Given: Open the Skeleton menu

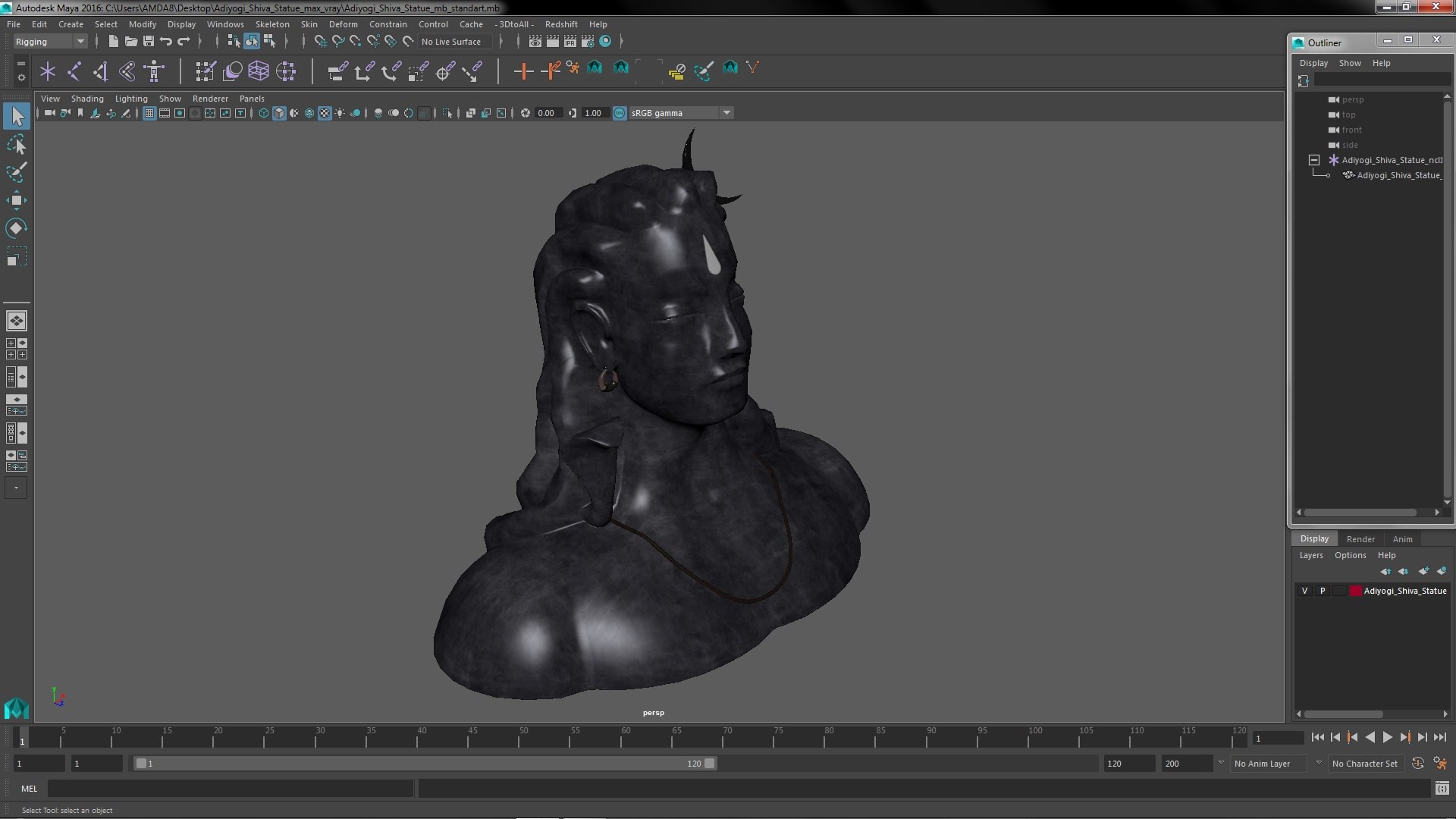Looking at the screenshot, I should pyautogui.click(x=272, y=24).
